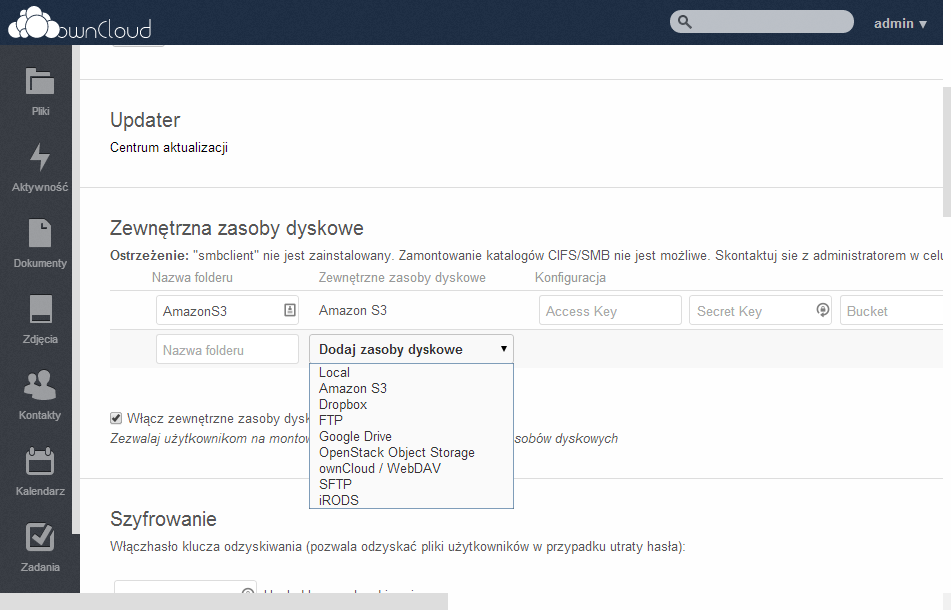This screenshot has height=610, width=951.
Task: Click the Konfiguracja column header
Action: pos(570,278)
